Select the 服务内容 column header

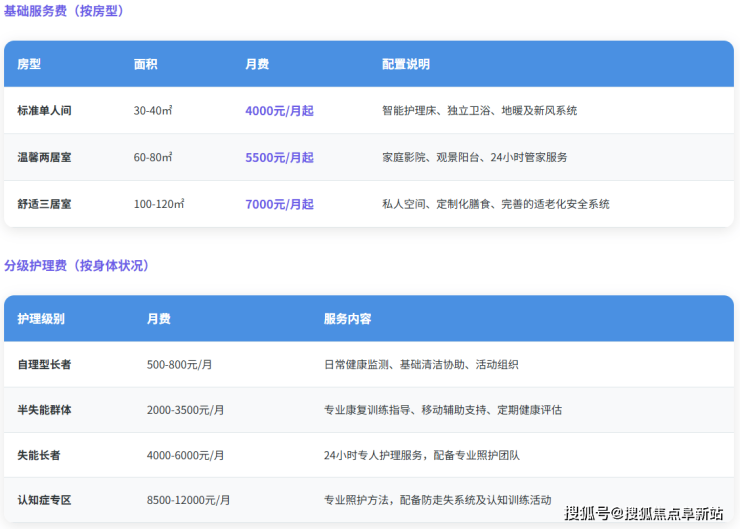(347, 319)
